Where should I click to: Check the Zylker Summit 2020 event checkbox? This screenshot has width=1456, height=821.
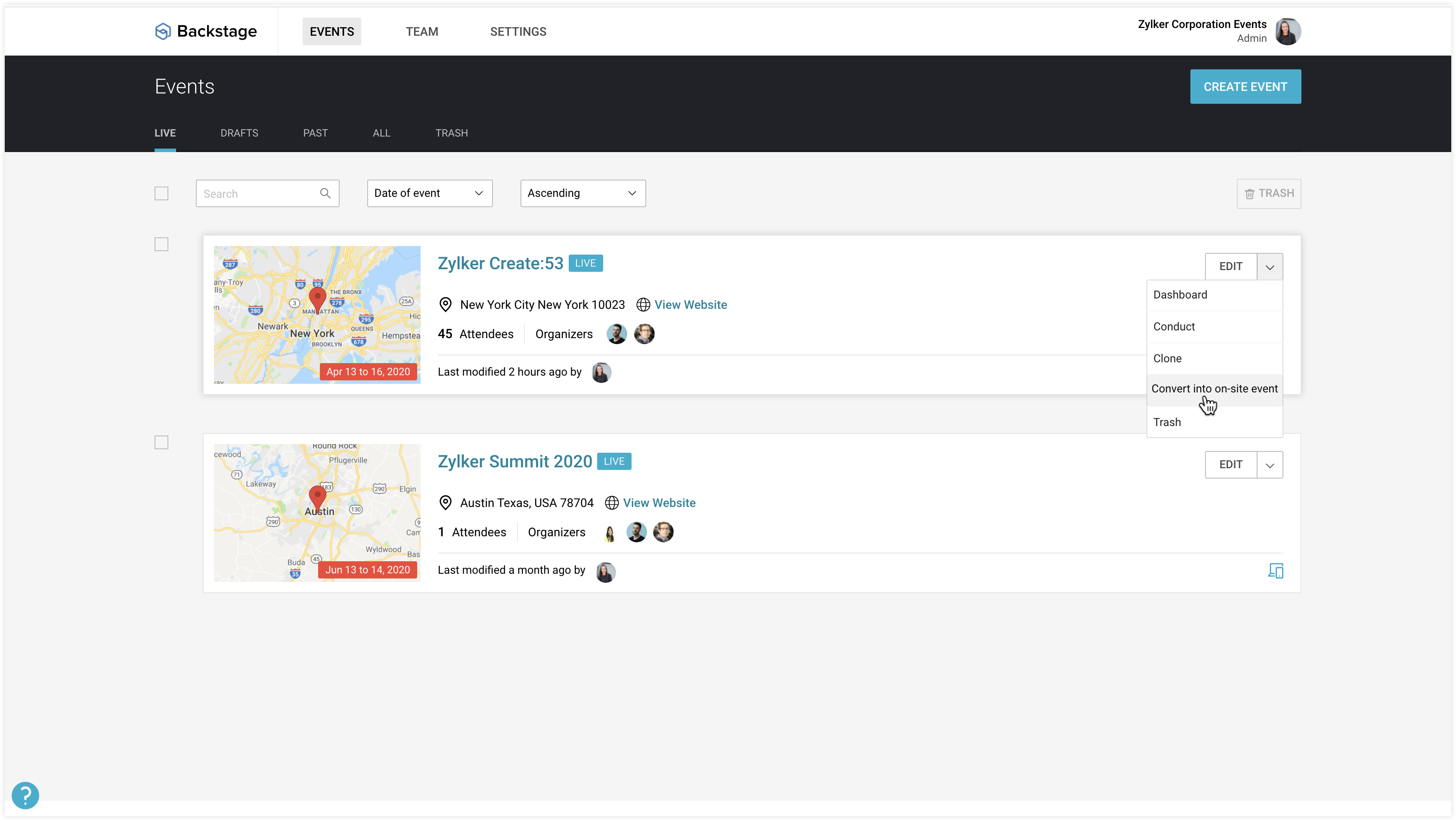click(x=161, y=442)
